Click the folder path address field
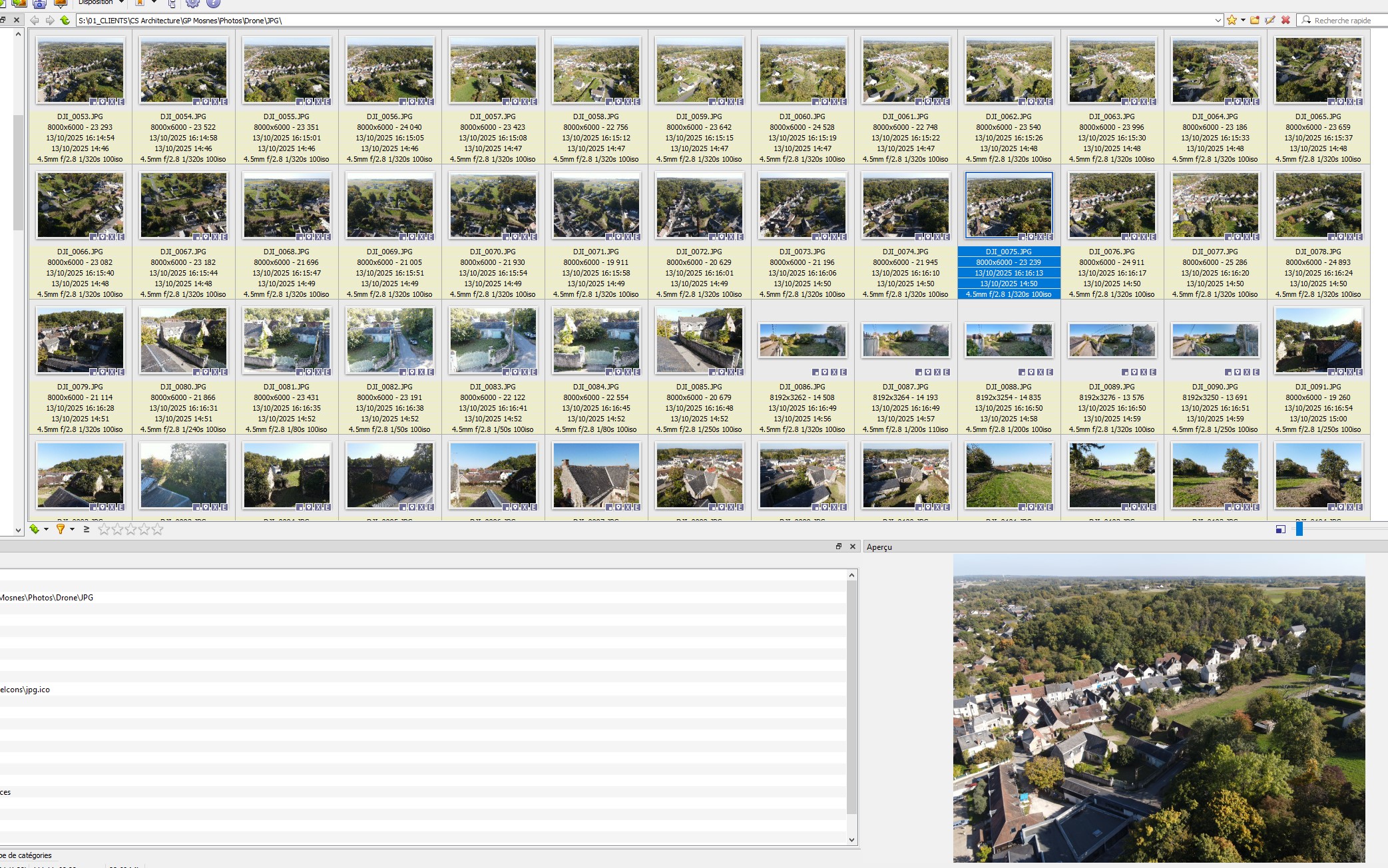Viewport: 1388px width, 868px height. coord(644,21)
